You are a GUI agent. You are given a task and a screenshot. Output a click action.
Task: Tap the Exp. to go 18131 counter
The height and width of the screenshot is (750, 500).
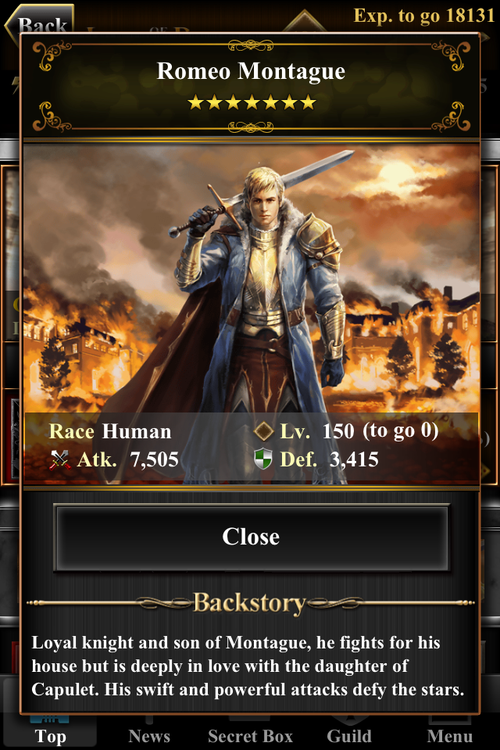click(x=423, y=16)
